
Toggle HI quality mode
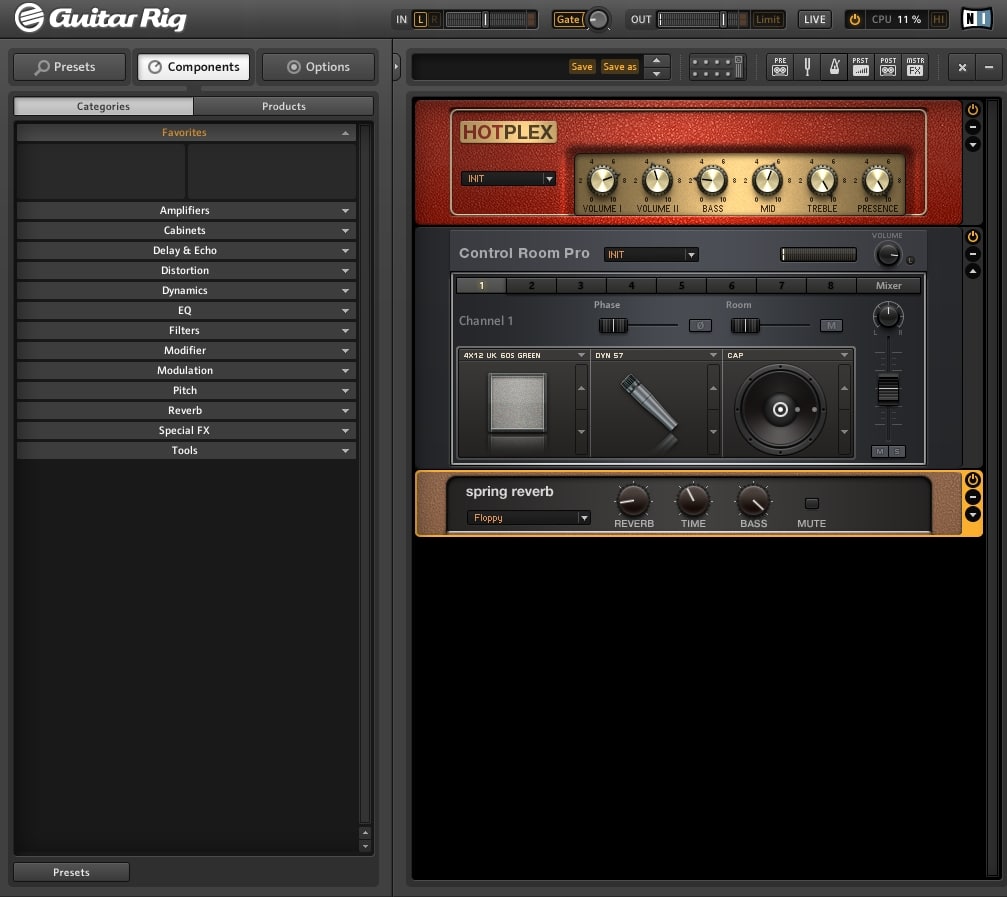click(x=938, y=19)
